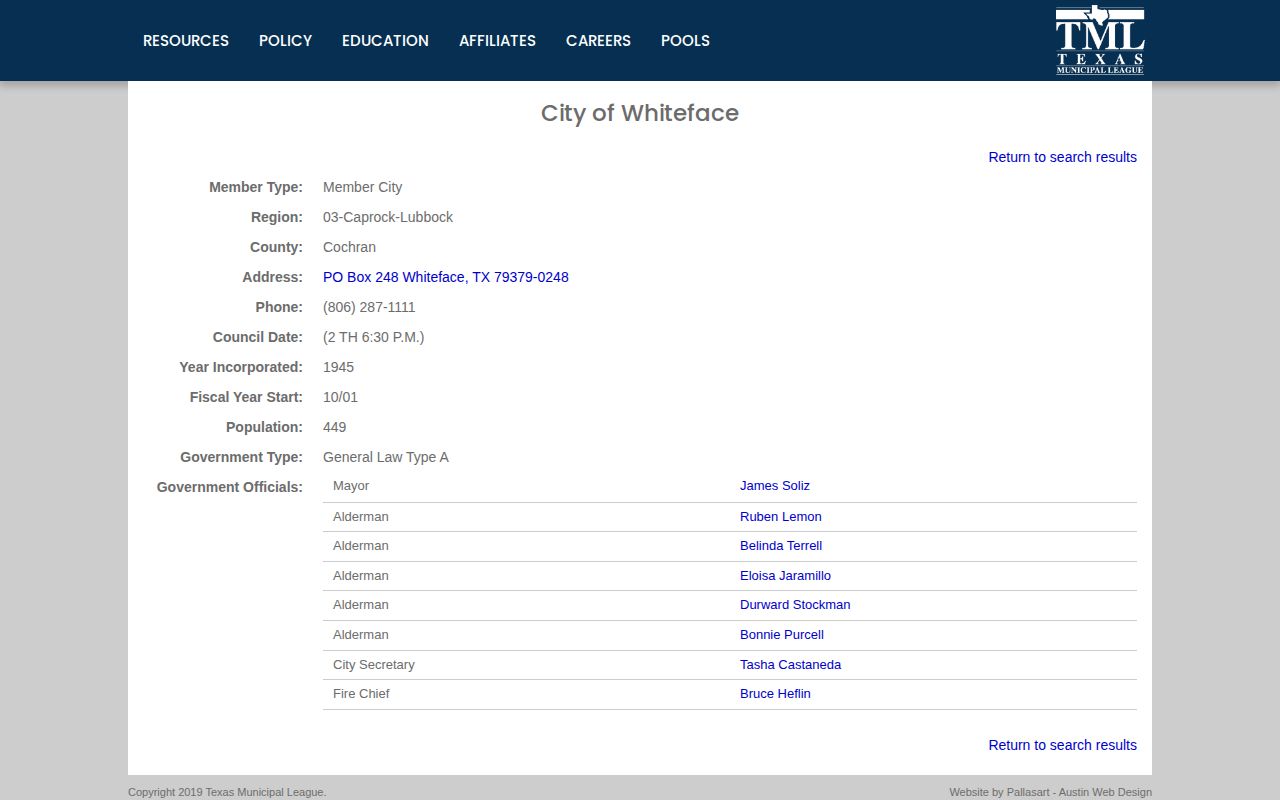Open Alderman Ruben Lemon's link

pyautogui.click(x=781, y=517)
